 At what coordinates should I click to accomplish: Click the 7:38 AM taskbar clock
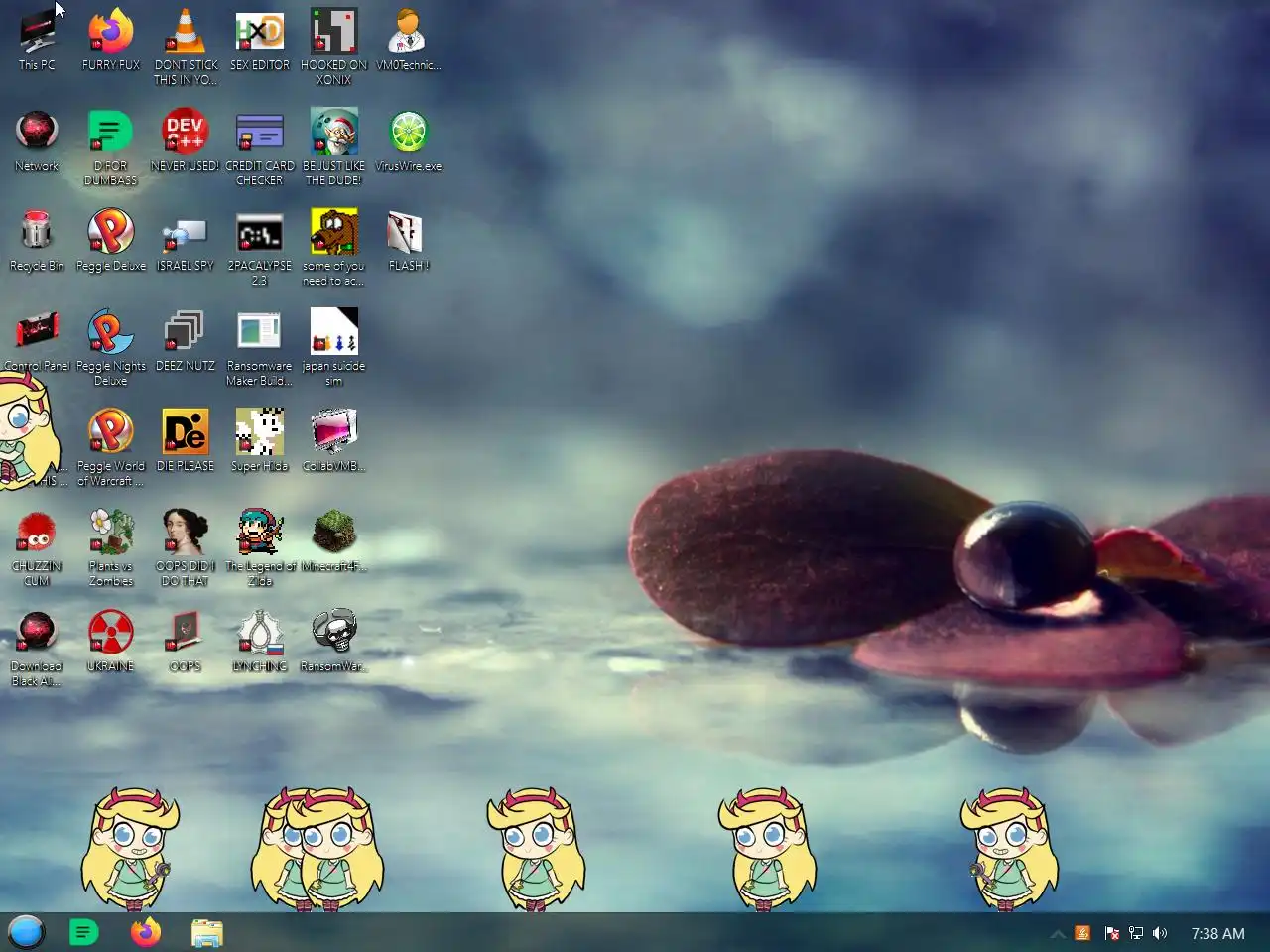pyautogui.click(x=1217, y=933)
